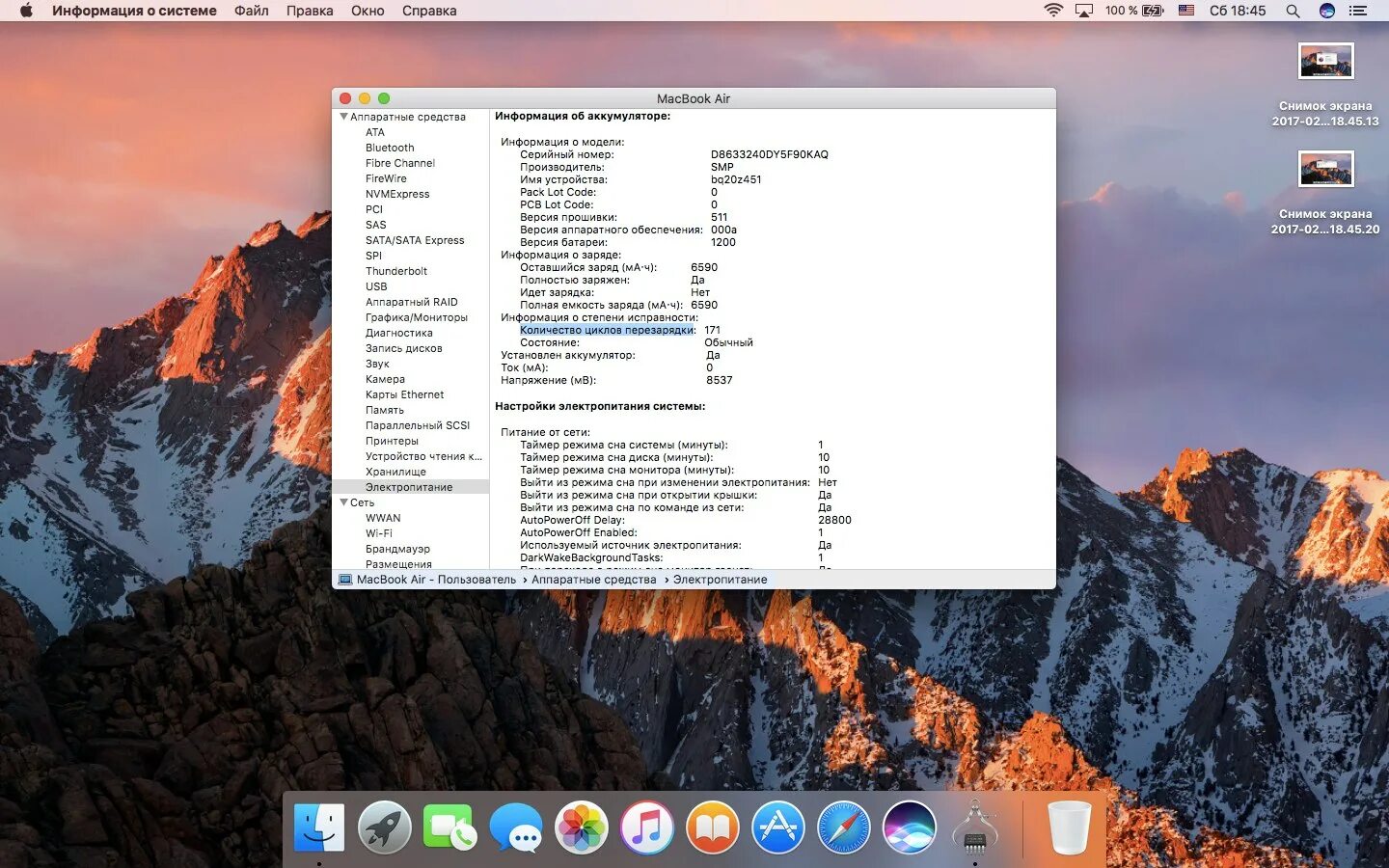Click the AirPlay display icon
Image resolution: width=1389 pixels, height=868 pixels.
1084,11
